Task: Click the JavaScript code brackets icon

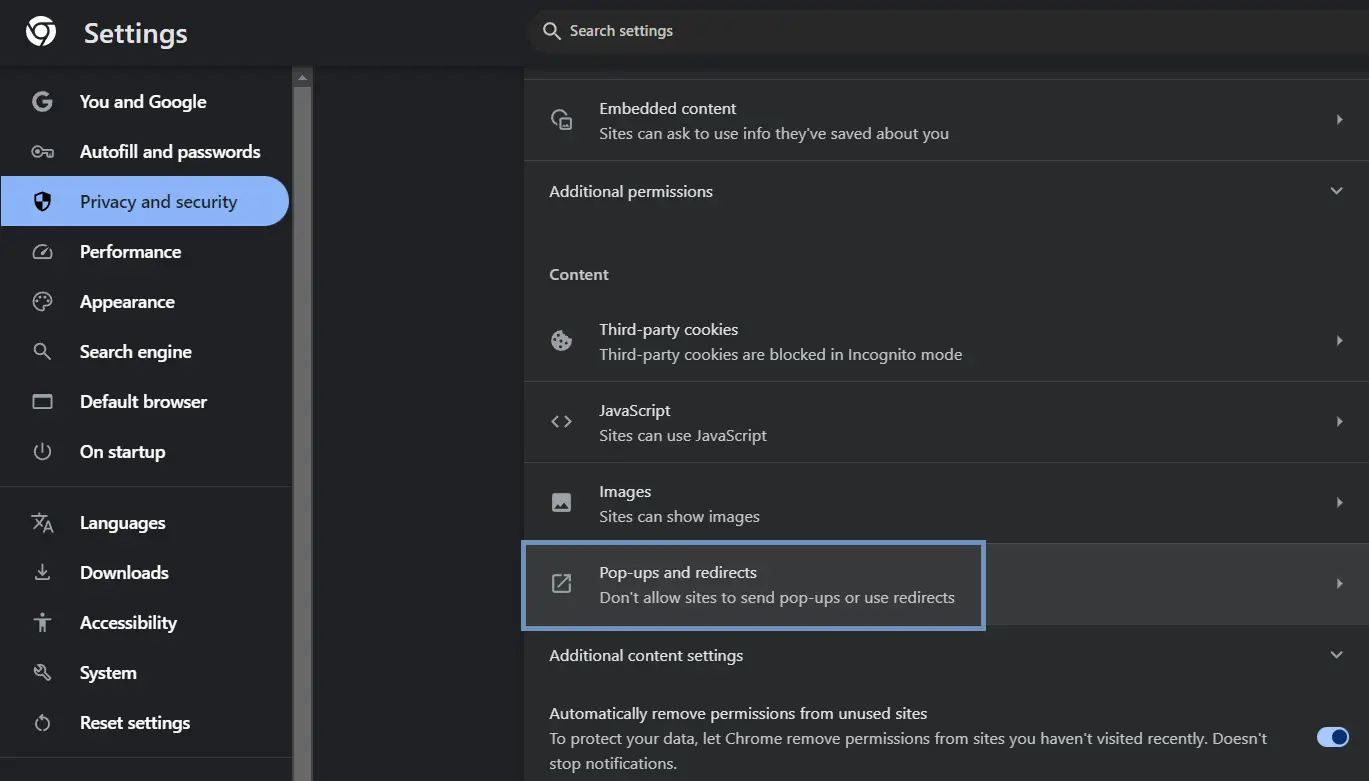Action: point(562,422)
